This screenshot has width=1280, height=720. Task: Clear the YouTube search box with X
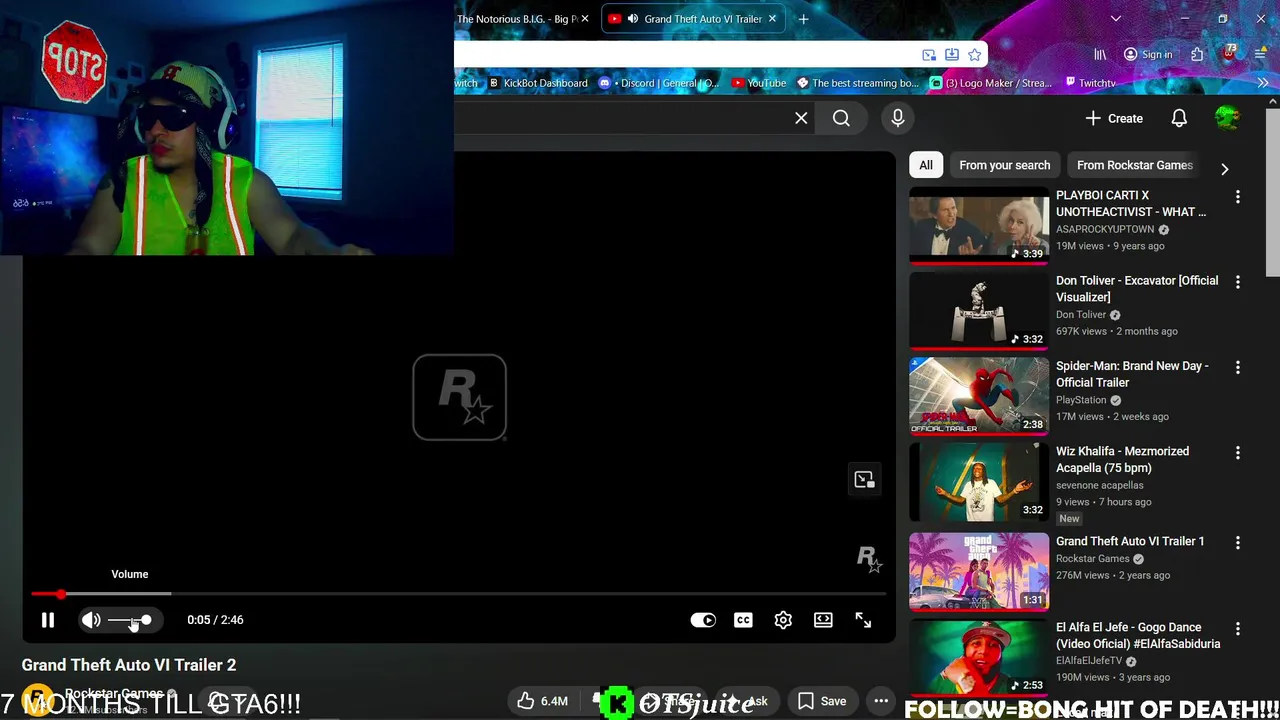coord(801,118)
